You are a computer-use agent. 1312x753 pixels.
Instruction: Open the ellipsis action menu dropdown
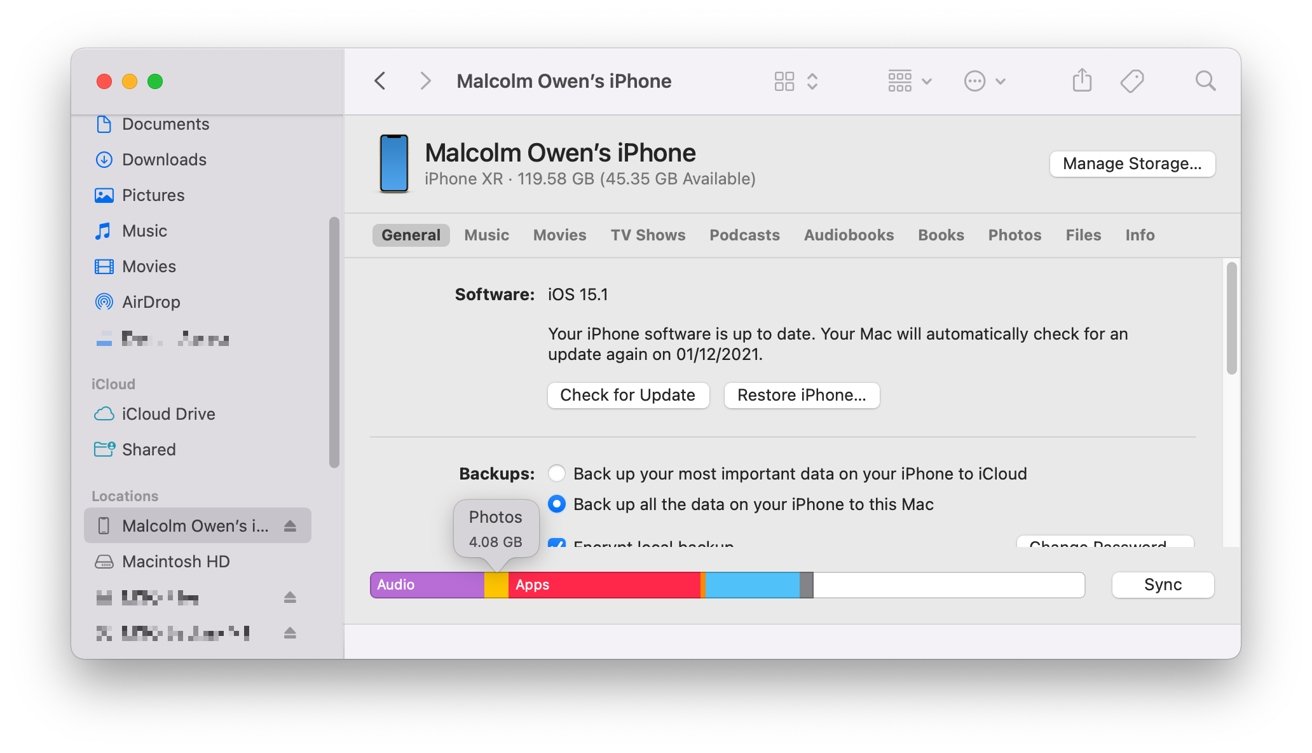(x=984, y=81)
